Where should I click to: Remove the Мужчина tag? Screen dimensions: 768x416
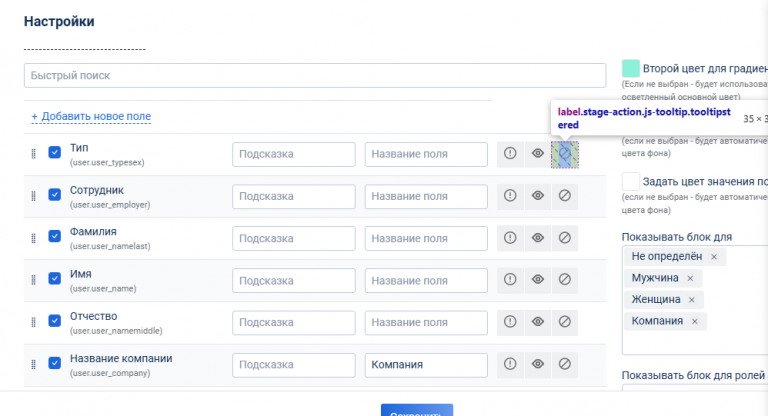click(690, 278)
